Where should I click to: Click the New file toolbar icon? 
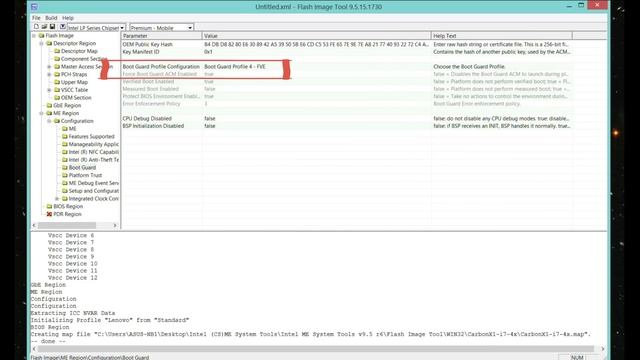36,27
